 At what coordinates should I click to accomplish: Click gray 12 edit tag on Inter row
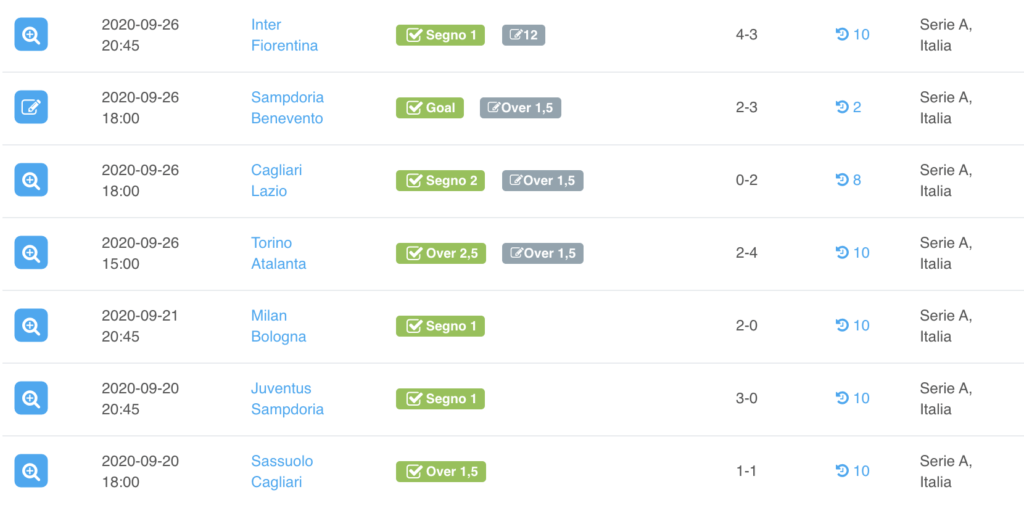[523, 35]
